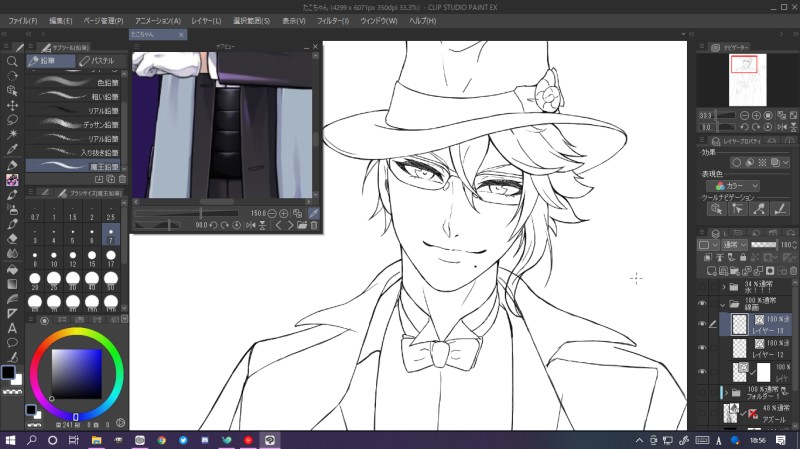Select the magnifier Zoom tool
Viewport: 800px width, 449px height.
pyautogui.click(x=12, y=61)
